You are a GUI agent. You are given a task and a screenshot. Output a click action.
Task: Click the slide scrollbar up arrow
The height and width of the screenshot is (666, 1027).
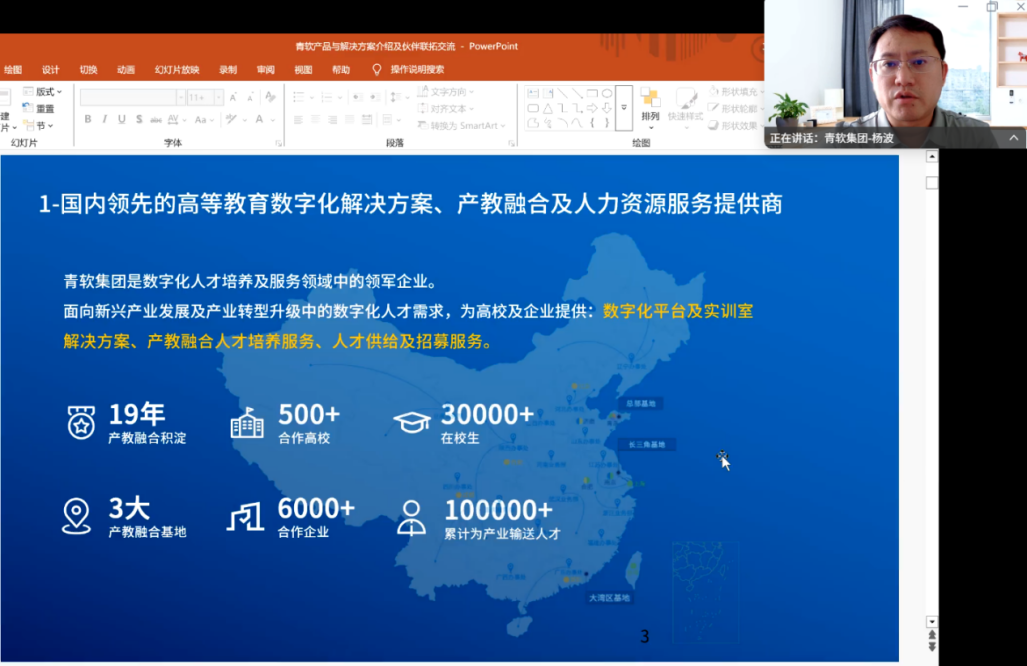tap(932, 157)
